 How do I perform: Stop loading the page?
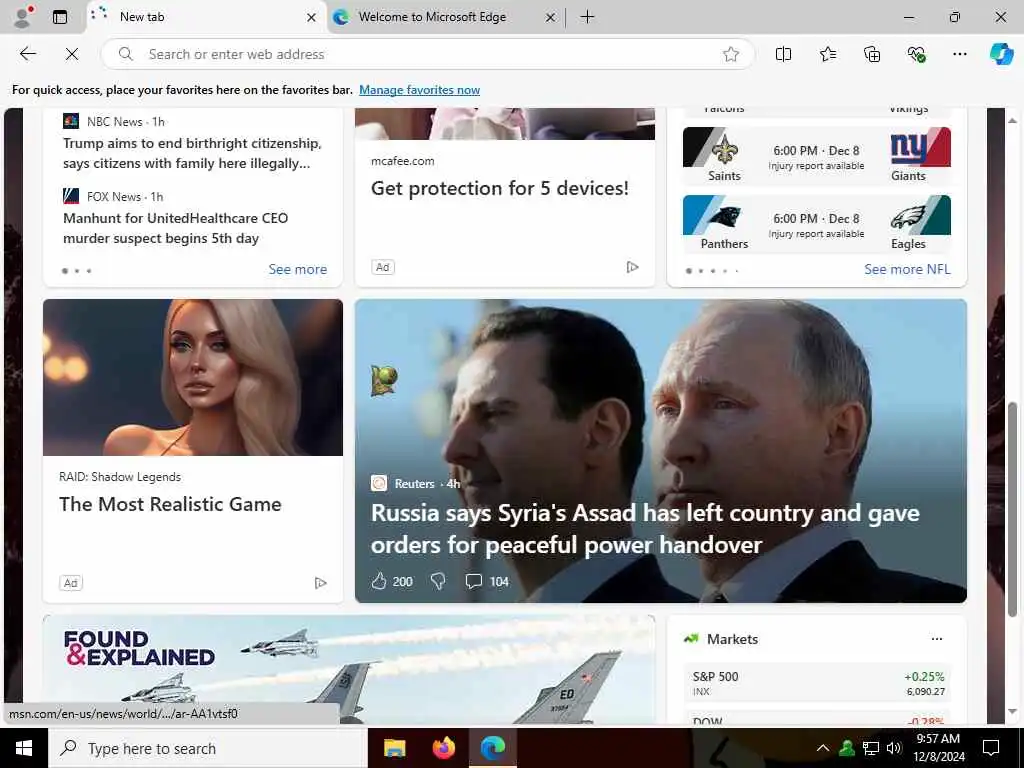pyautogui.click(x=72, y=54)
